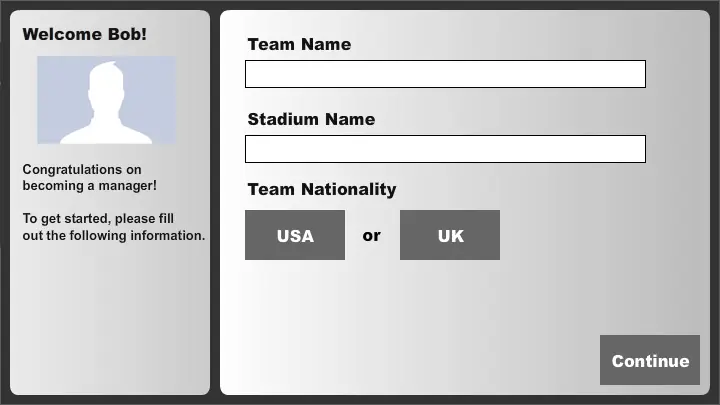Click the 'Team Nationality' label

pos(322,189)
